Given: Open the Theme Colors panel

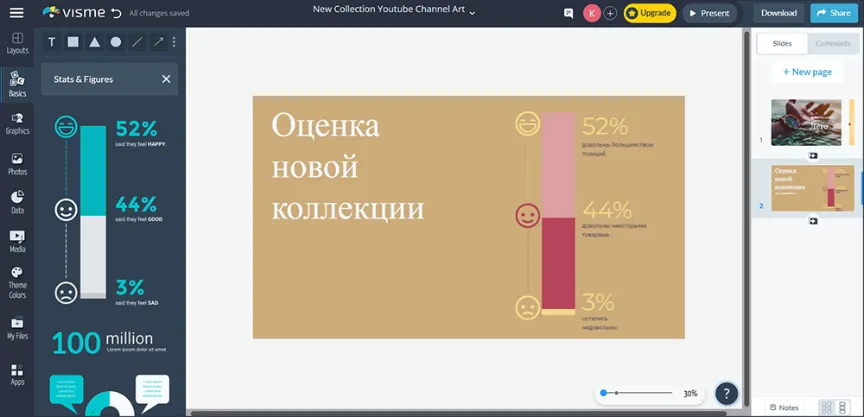Looking at the screenshot, I should point(17,283).
